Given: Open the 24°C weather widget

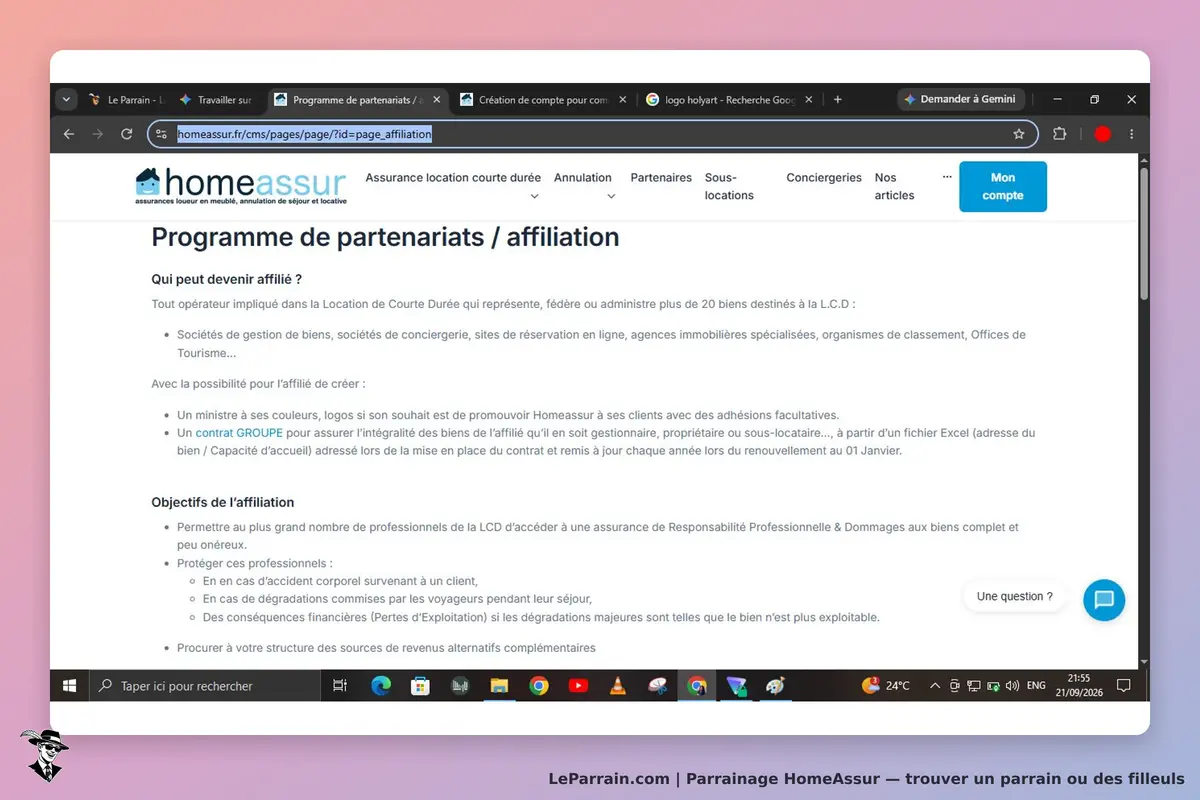Looking at the screenshot, I should (886, 686).
